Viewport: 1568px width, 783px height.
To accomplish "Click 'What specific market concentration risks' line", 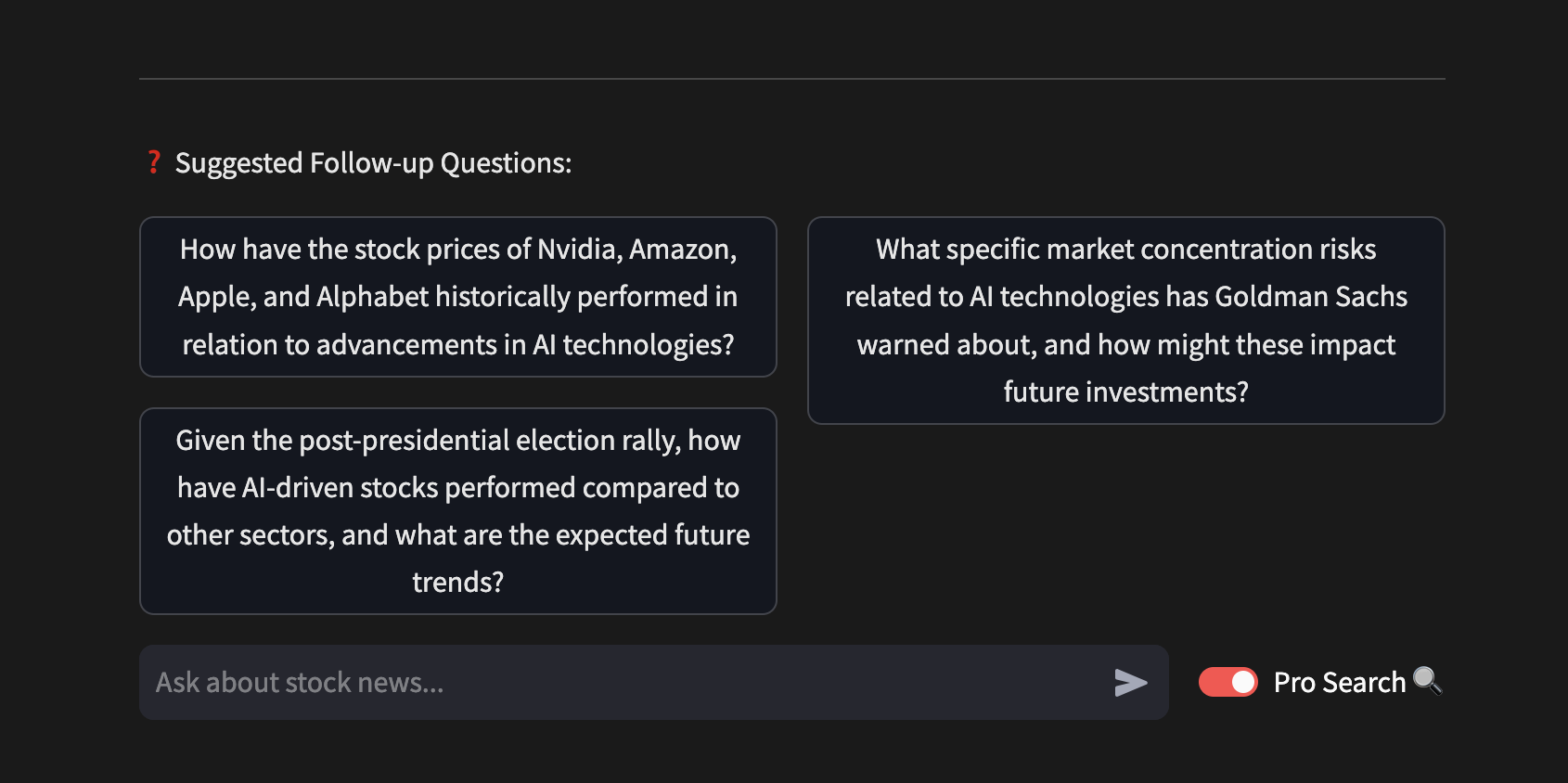I will [1125, 250].
